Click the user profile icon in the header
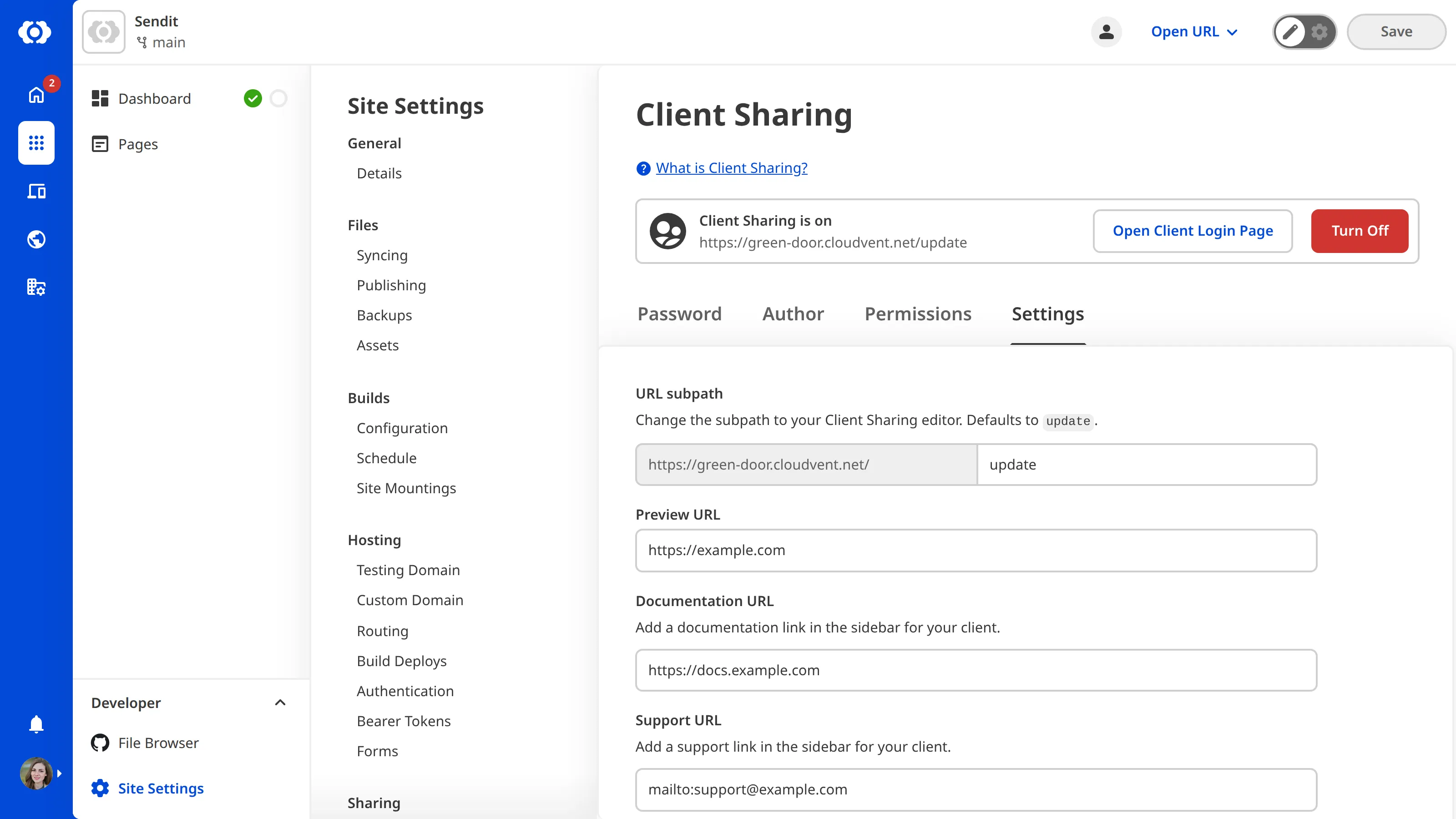 pos(1107,32)
